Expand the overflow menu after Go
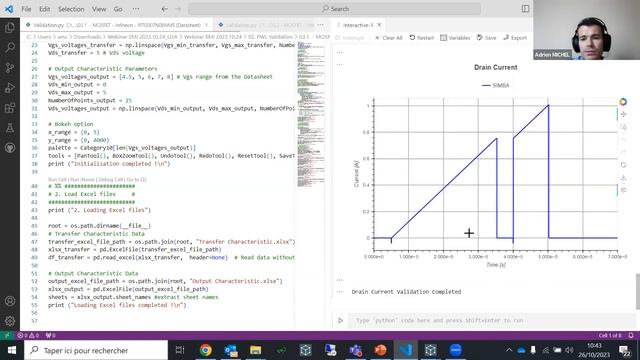Screen dimensions: 640x360 (x=136, y=9)
